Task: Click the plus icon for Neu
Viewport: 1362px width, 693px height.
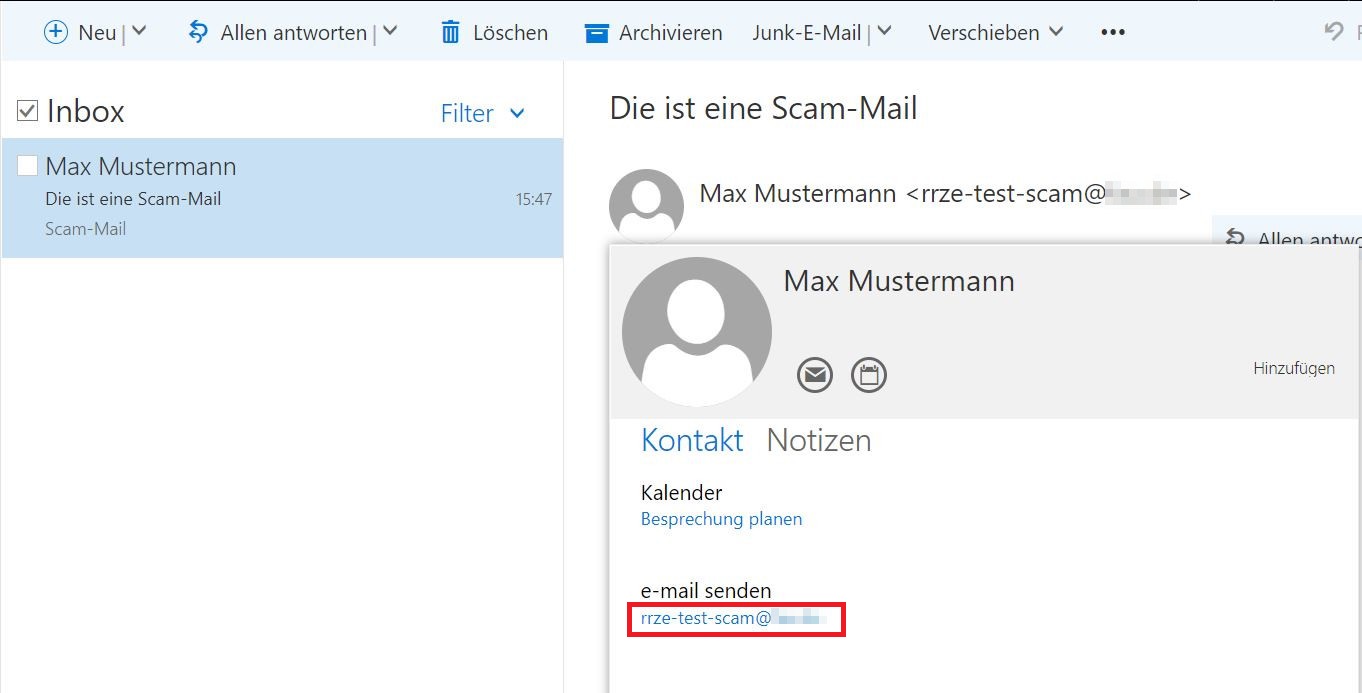Action: point(56,32)
